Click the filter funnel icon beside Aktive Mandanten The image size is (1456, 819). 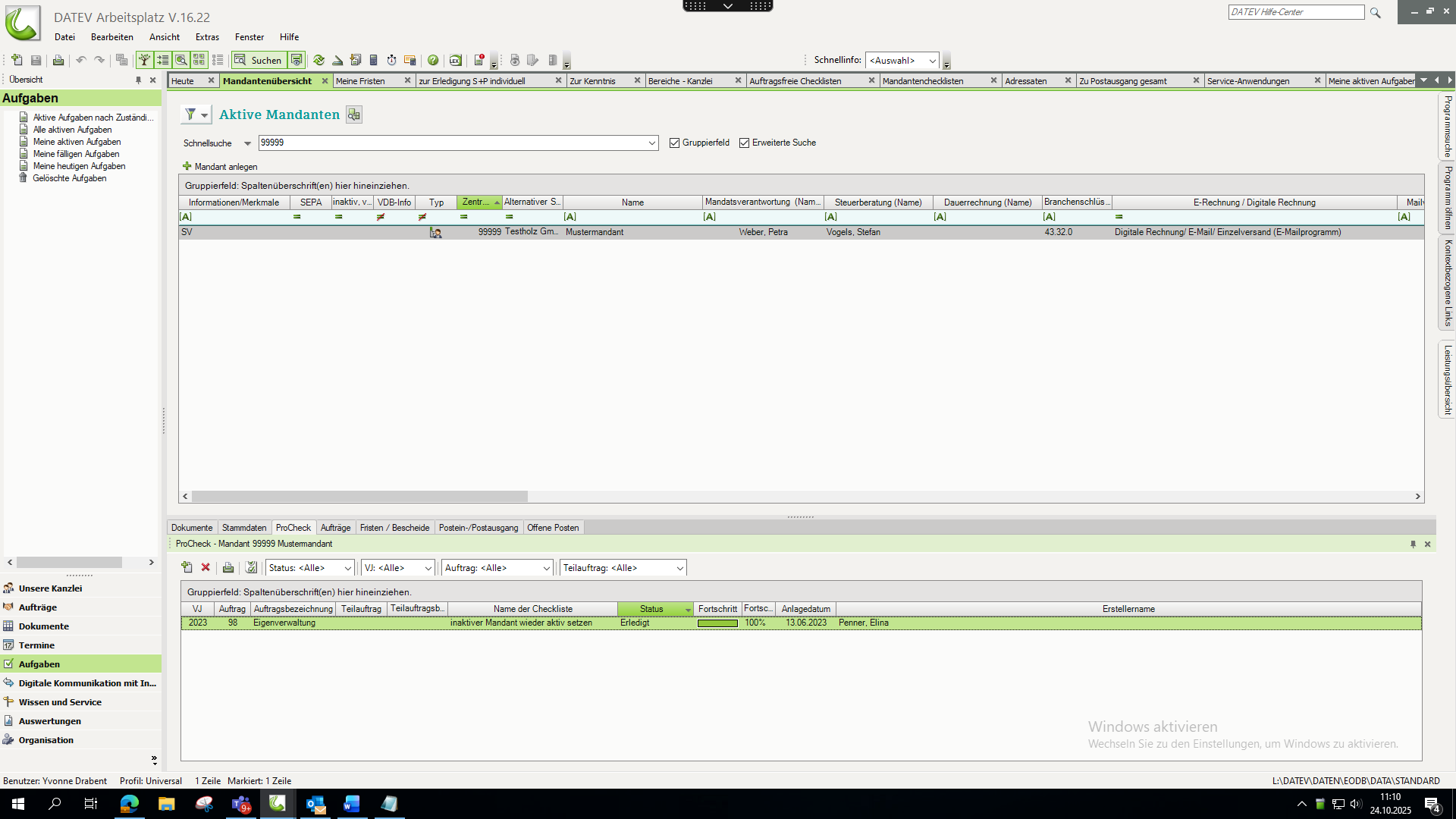(190, 115)
